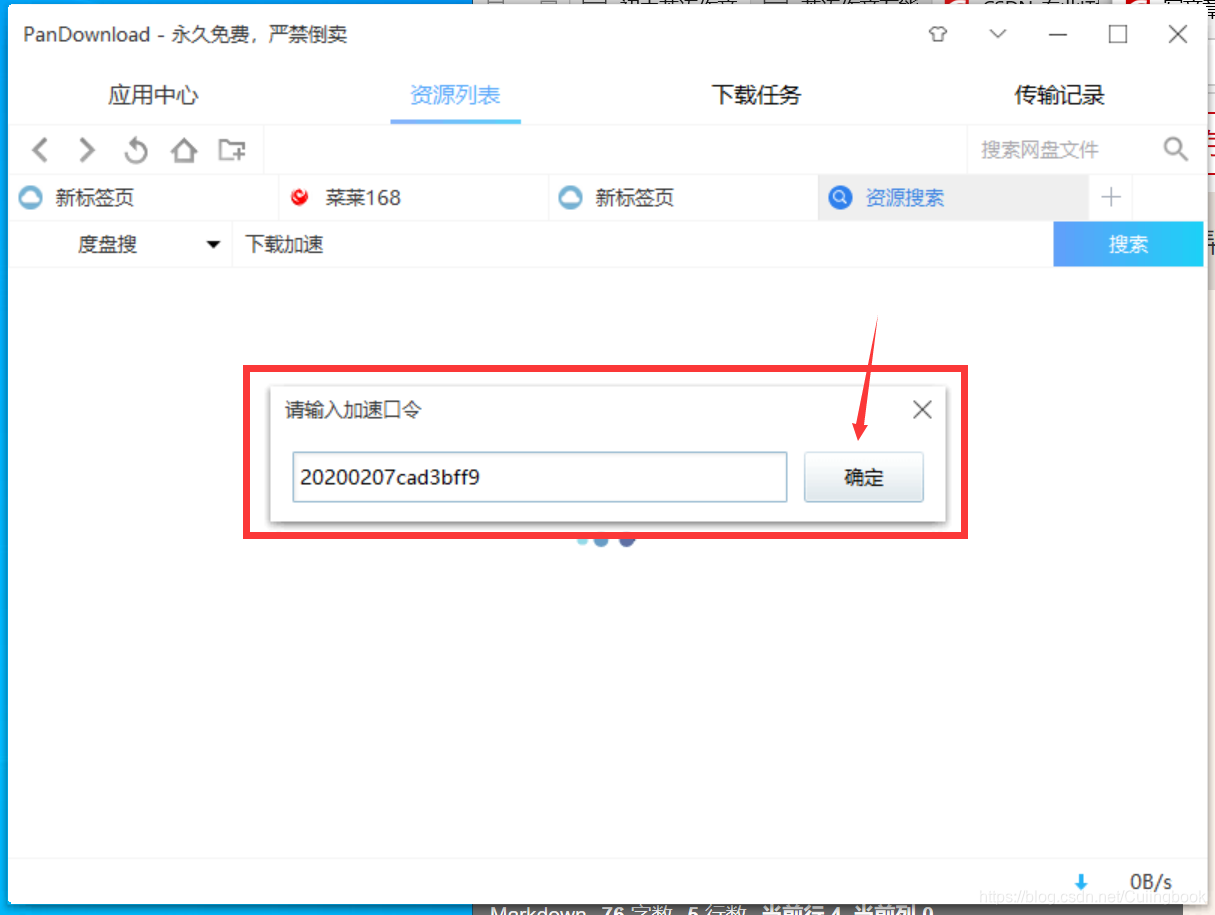Viewport: 1215px width, 915px height.
Task: Switch to 应用中心 tab
Action: pyautogui.click(x=153, y=96)
